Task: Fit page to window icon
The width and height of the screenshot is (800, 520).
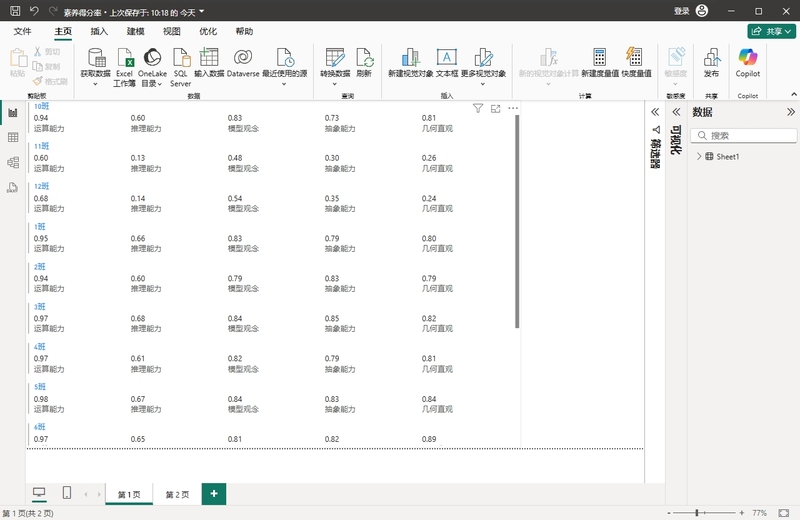Action: coord(784,512)
